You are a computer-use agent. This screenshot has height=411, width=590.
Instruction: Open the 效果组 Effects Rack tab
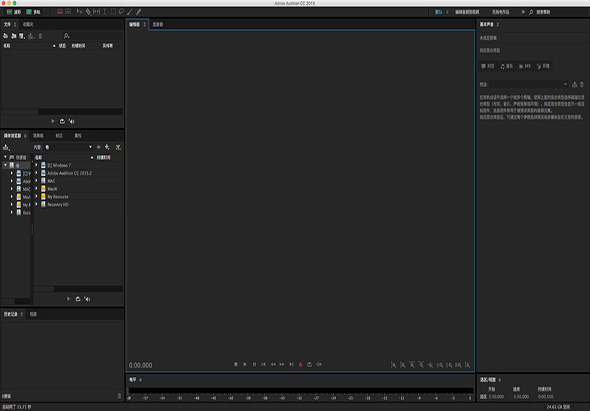coord(38,135)
